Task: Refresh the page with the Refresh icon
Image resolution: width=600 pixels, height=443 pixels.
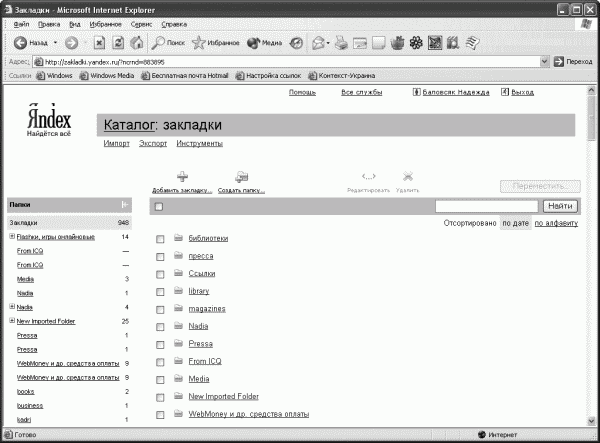Action: (118, 43)
